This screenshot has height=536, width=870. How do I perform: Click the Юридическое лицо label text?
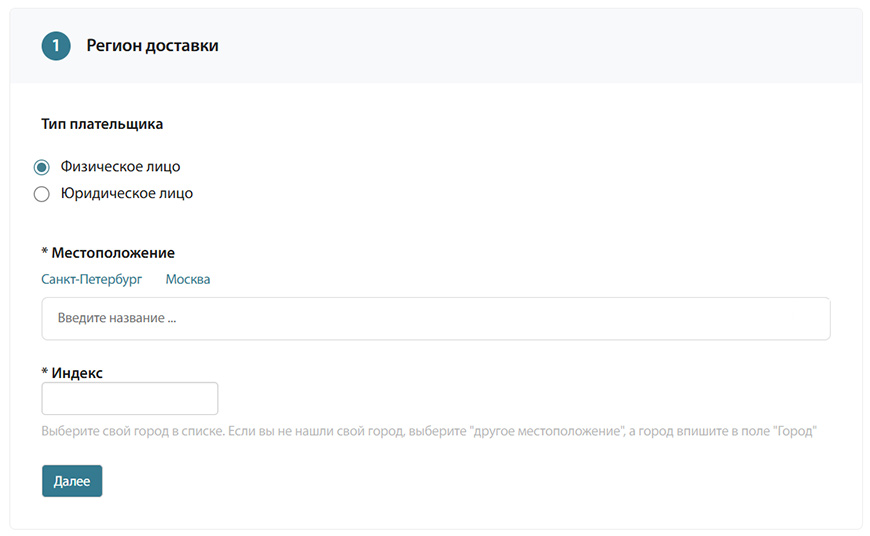tap(127, 193)
